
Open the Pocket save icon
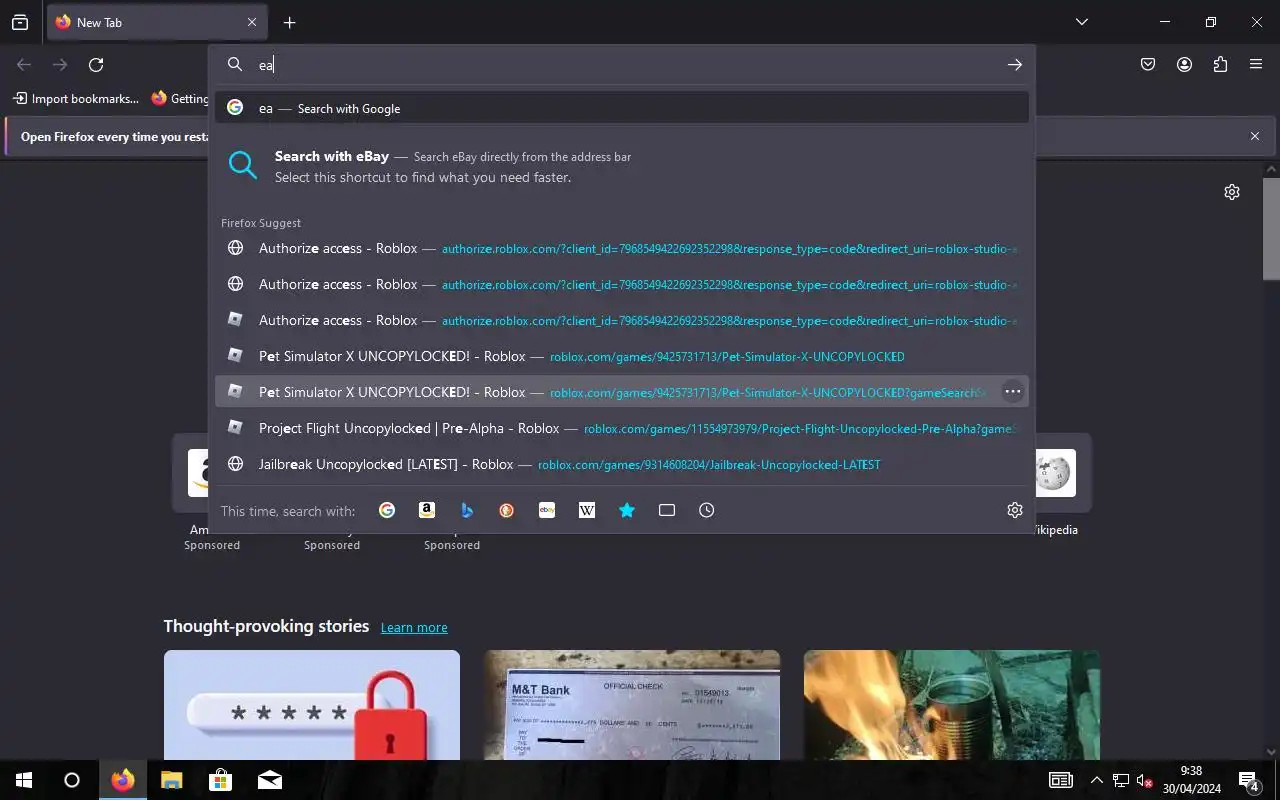pyautogui.click(x=1148, y=65)
